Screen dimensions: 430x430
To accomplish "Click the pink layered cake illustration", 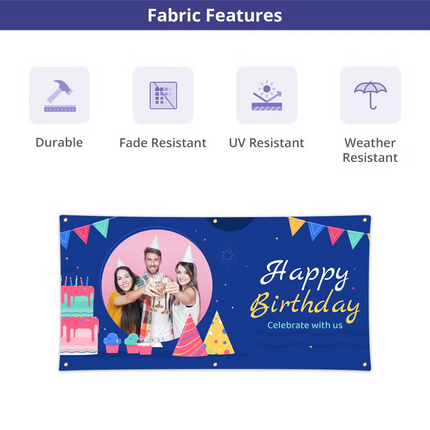I will (x=79, y=315).
